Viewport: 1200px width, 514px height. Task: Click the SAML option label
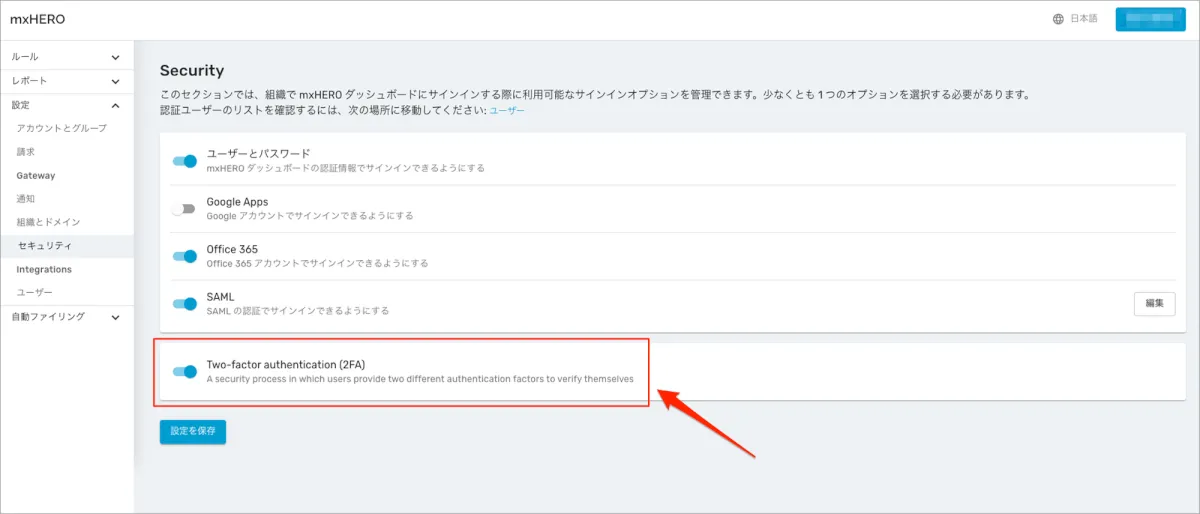[x=220, y=297]
